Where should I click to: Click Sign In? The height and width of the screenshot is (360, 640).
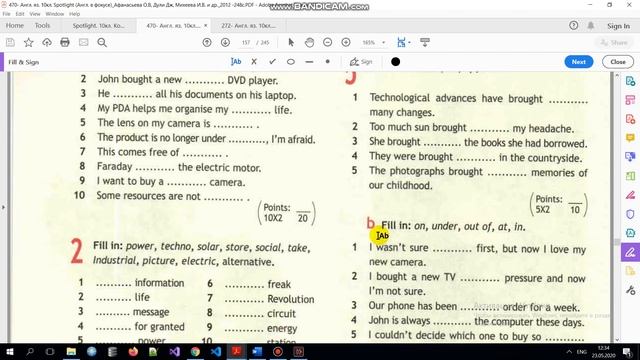(x=618, y=26)
